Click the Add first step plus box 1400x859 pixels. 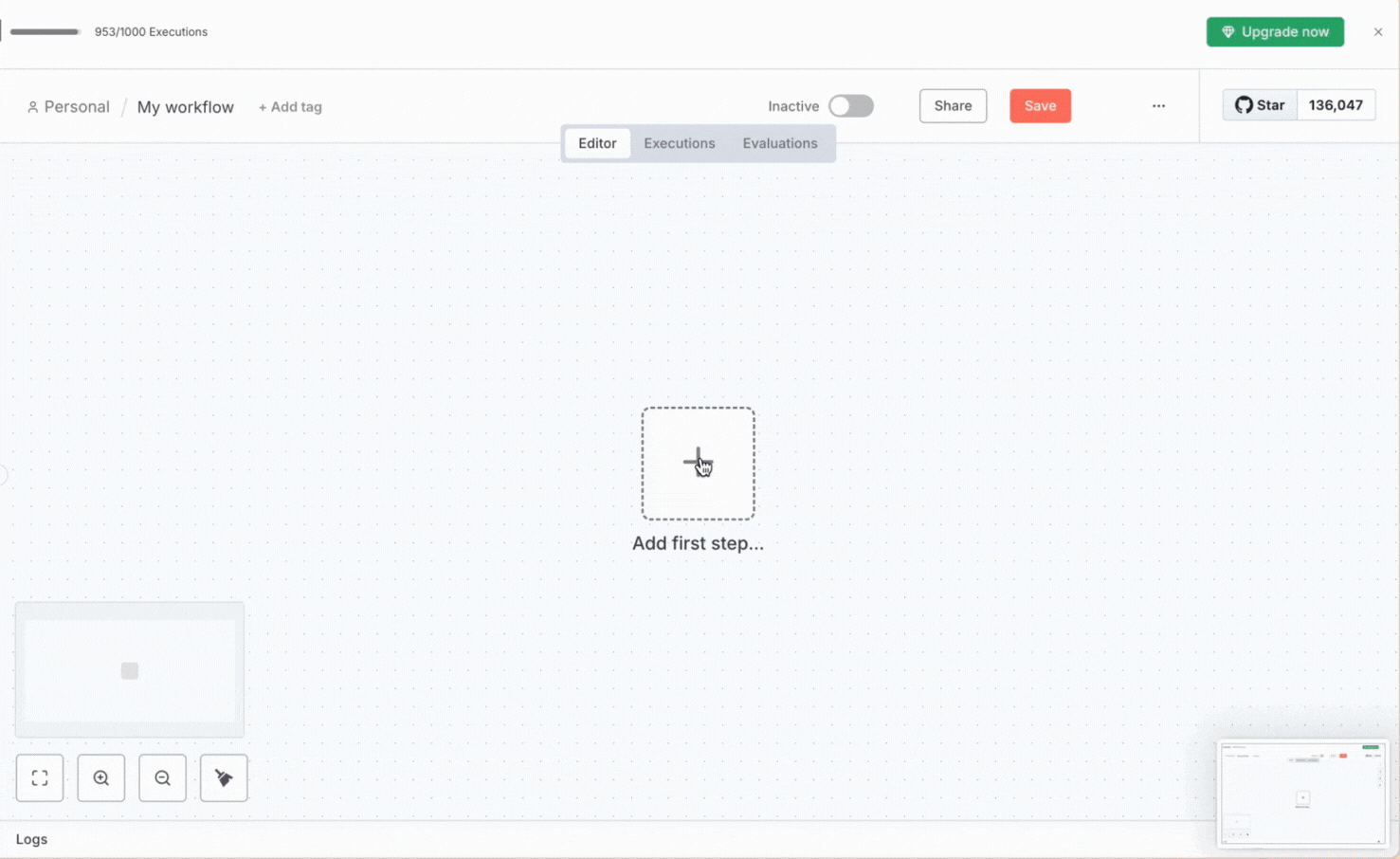pyautogui.click(x=698, y=463)
